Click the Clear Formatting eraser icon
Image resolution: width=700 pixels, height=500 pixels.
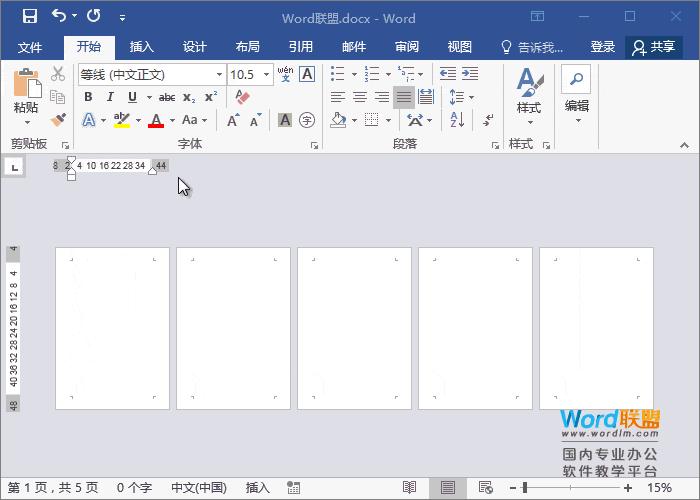242,97
